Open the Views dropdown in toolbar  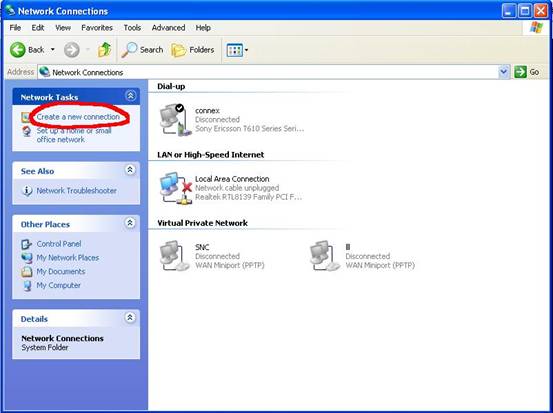click(237, 50)
